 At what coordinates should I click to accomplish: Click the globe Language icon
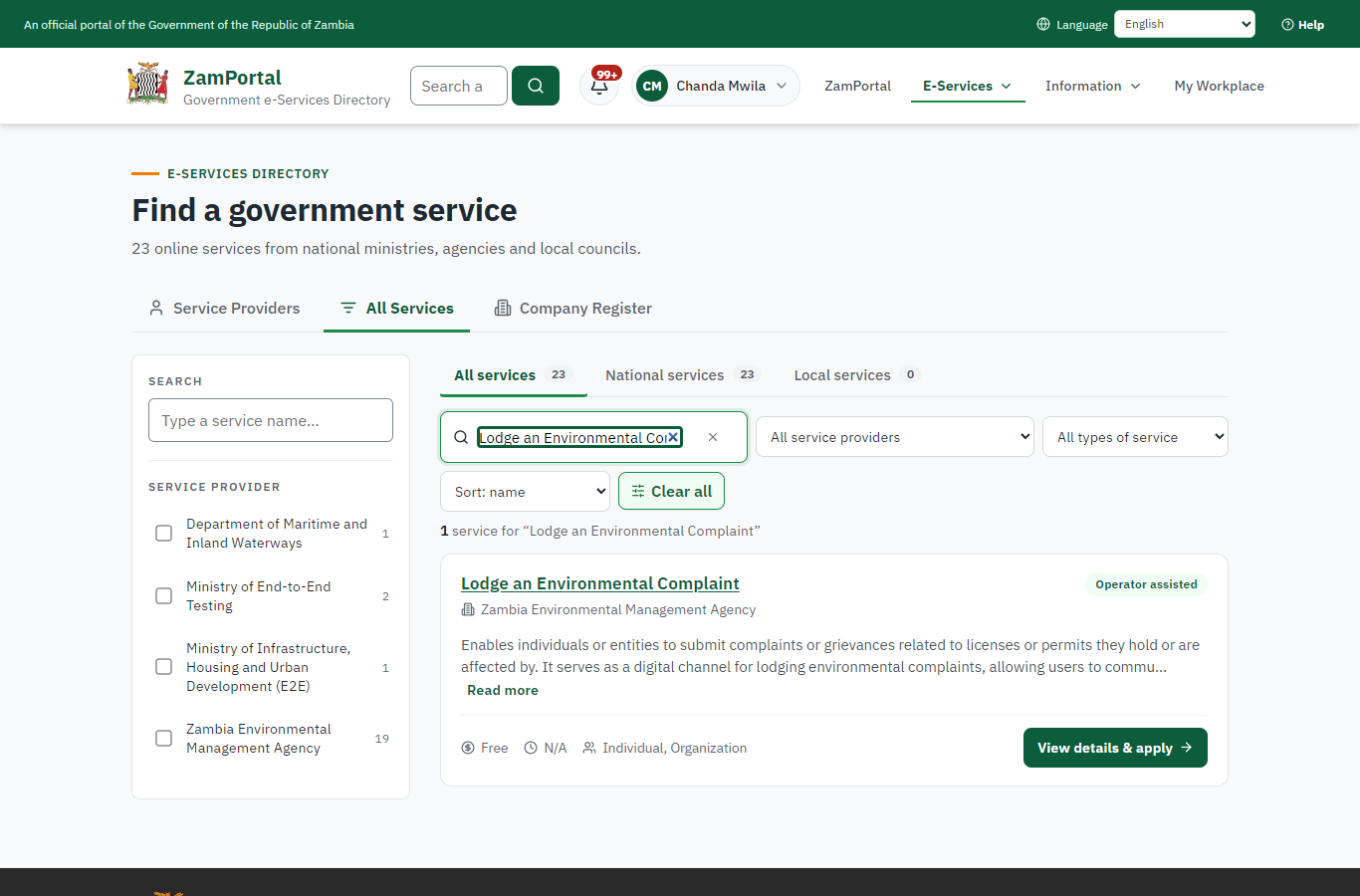click(x=1043, y=24)
